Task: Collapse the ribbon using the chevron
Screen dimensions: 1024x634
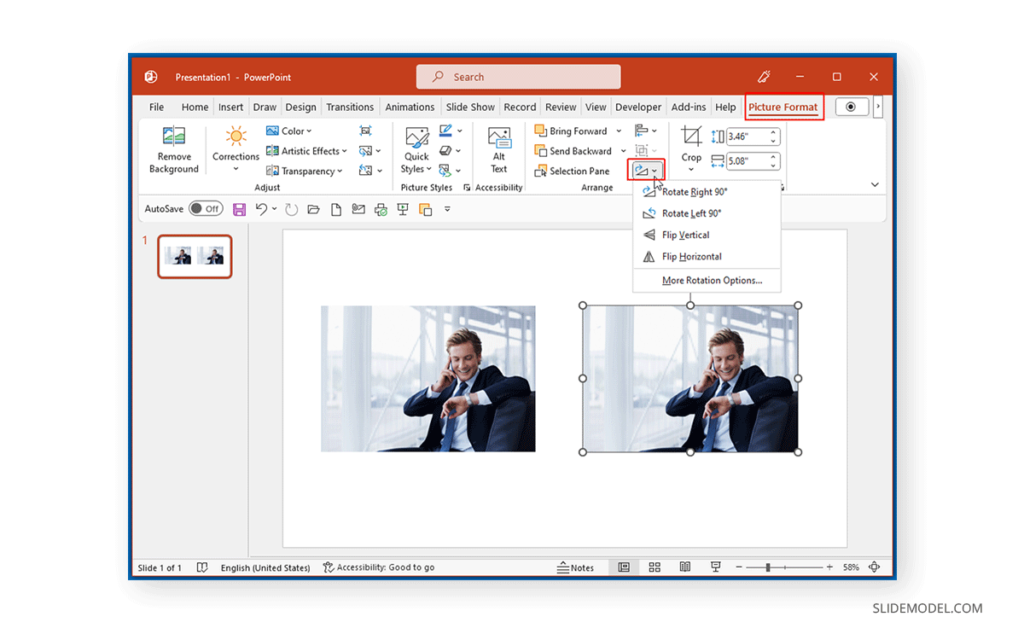Action: (875, 185)
